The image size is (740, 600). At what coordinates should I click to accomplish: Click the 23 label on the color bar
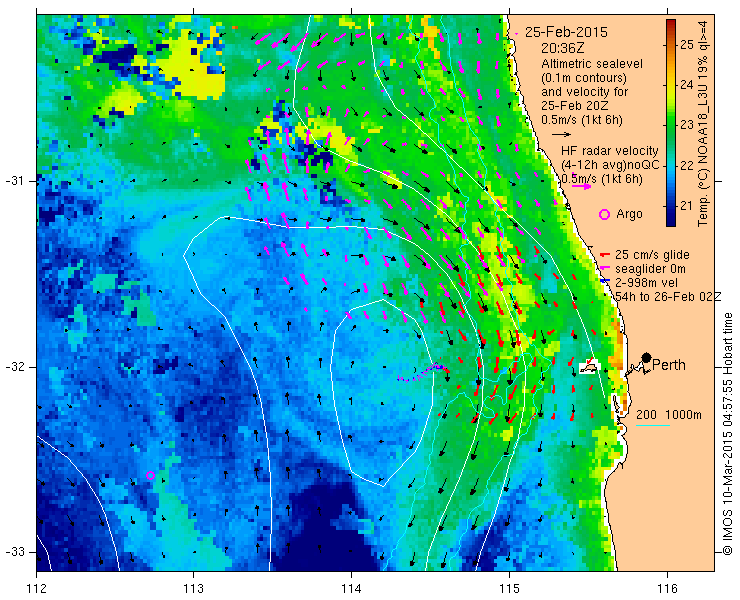[x=687, y=125]
